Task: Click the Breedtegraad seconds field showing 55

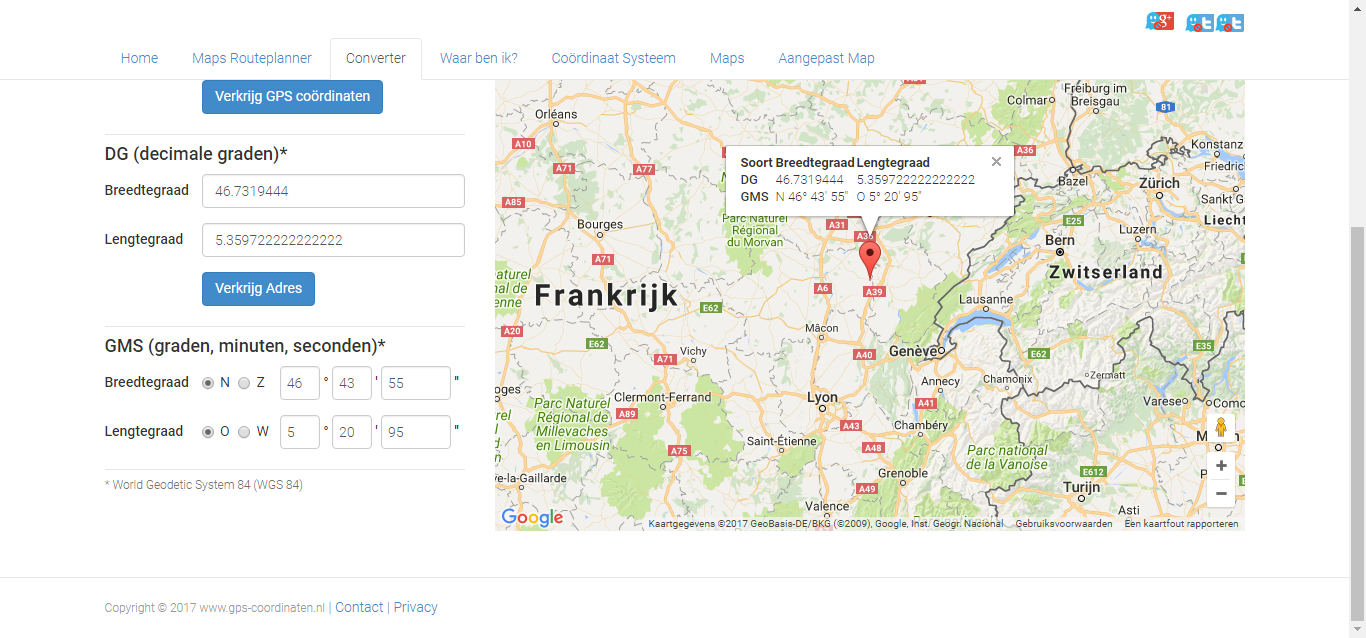Action: [x=416, y=383]
